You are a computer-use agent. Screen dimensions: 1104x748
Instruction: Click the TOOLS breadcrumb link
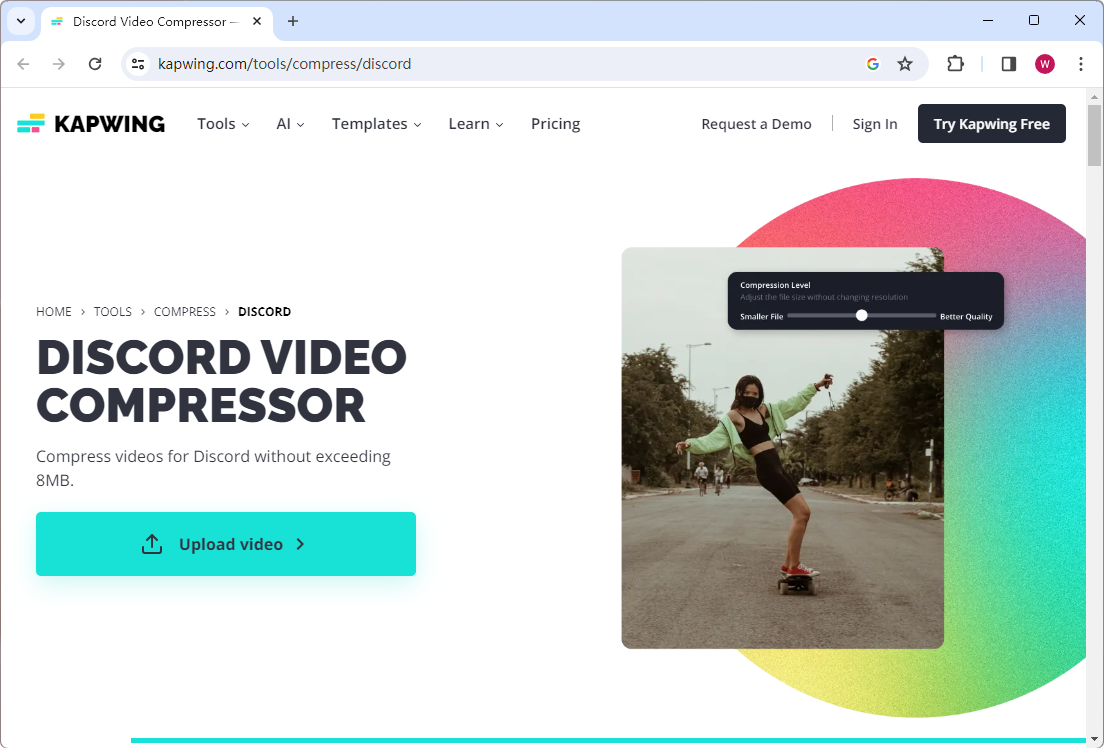tap(113, 311)
